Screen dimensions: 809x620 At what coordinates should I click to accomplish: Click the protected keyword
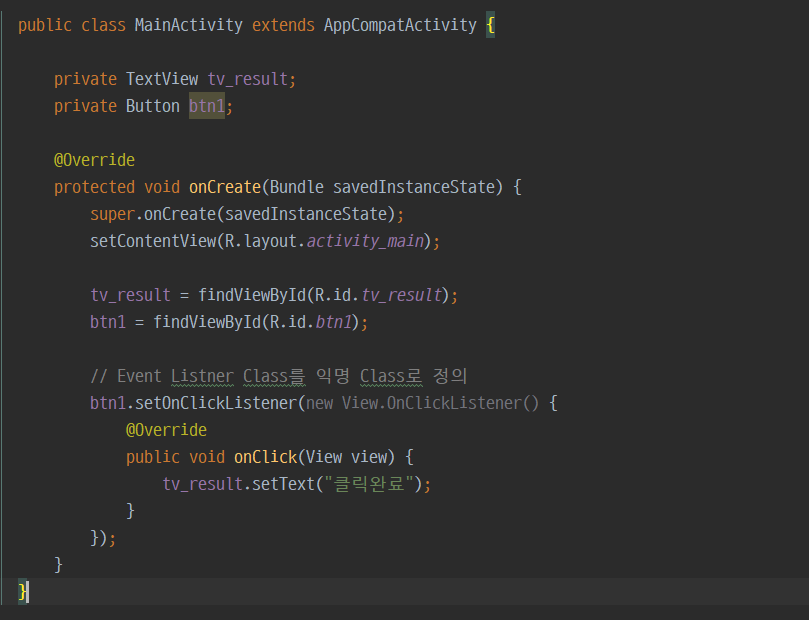[94, 187]
